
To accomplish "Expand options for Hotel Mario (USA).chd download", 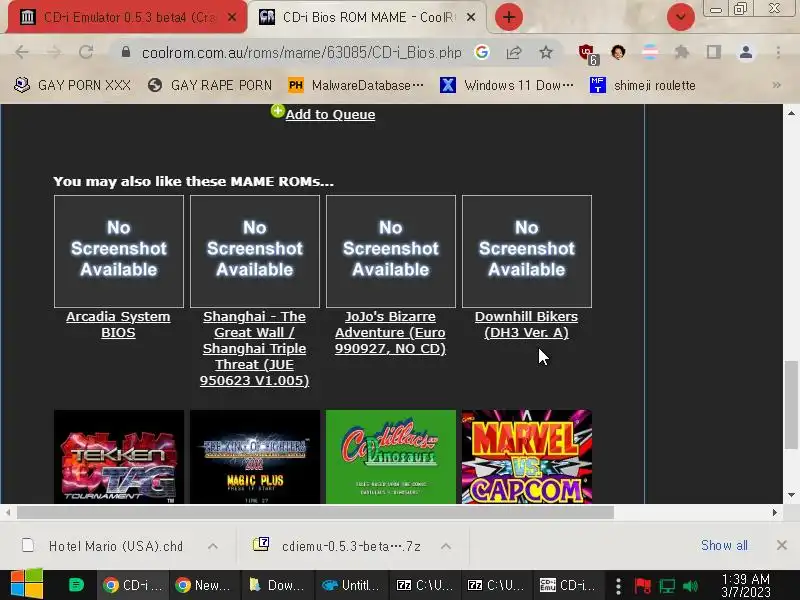I will pos(213,546).
